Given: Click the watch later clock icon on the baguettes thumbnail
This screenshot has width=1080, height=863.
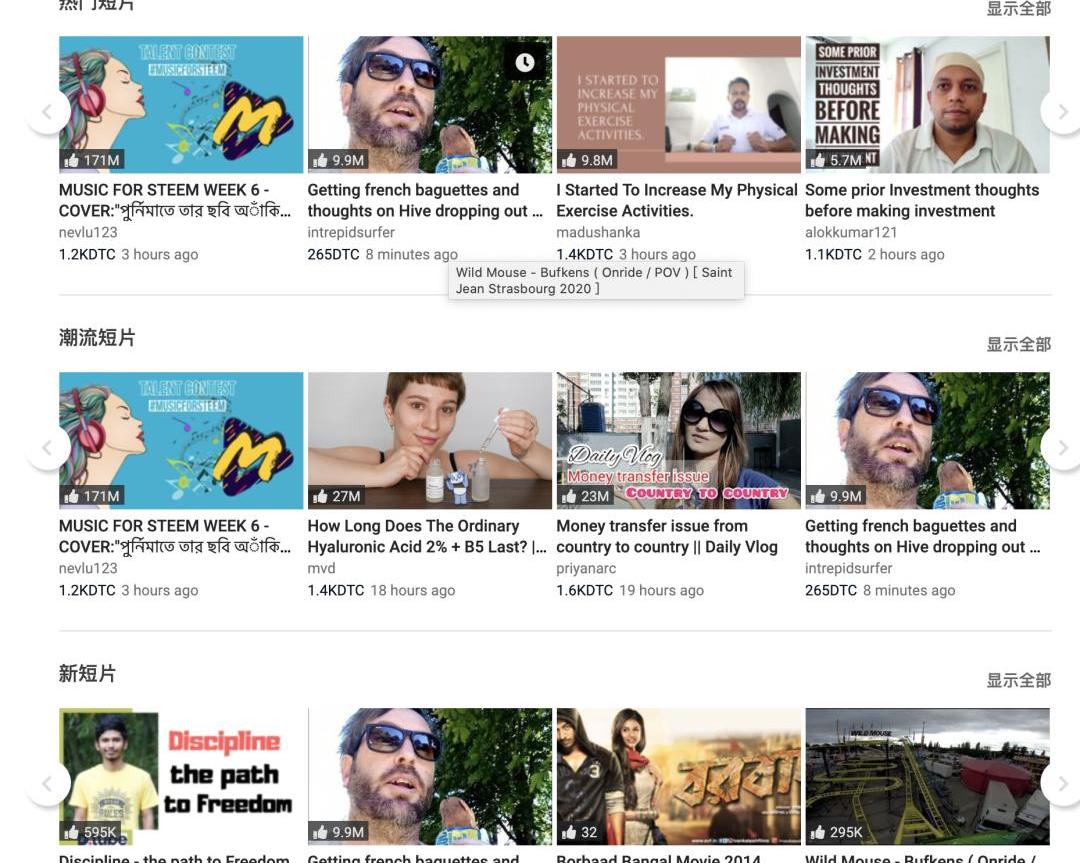Looking at the screenshot, I should pyautogui.click(x=525, y=63).
